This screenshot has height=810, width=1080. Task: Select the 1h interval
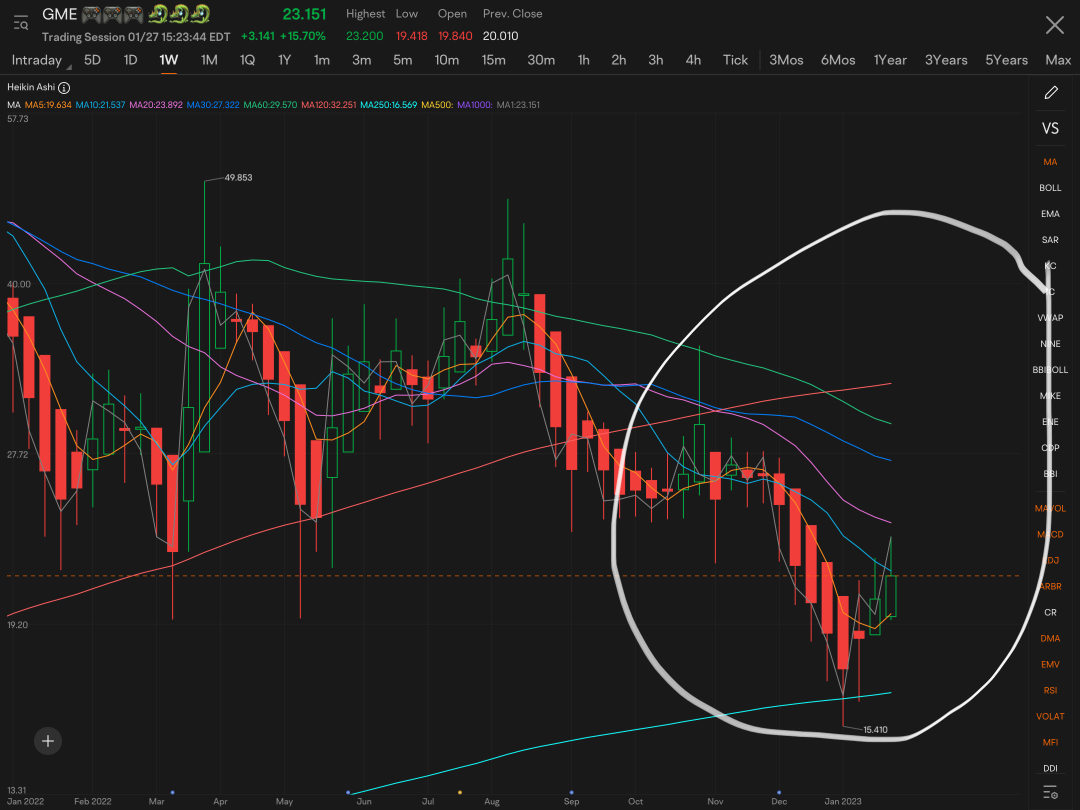click(x=583, y=60)
